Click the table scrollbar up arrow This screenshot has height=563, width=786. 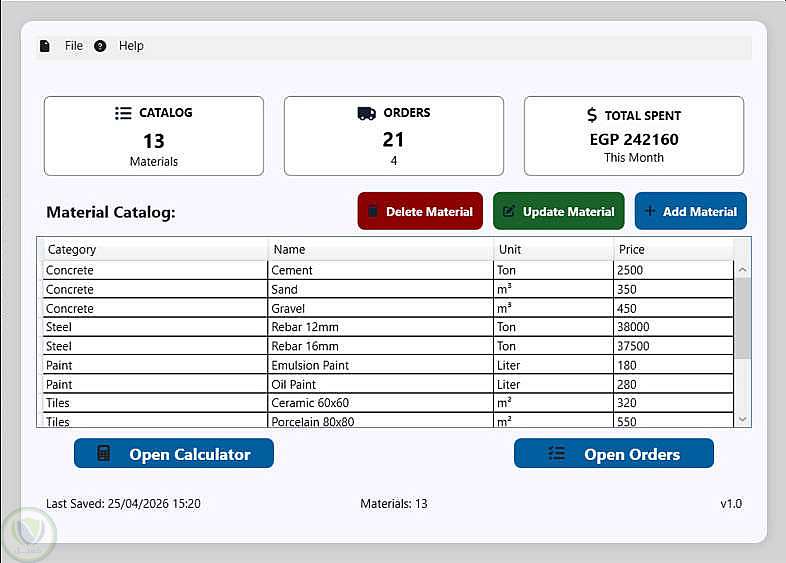click(x=742, y=270)
